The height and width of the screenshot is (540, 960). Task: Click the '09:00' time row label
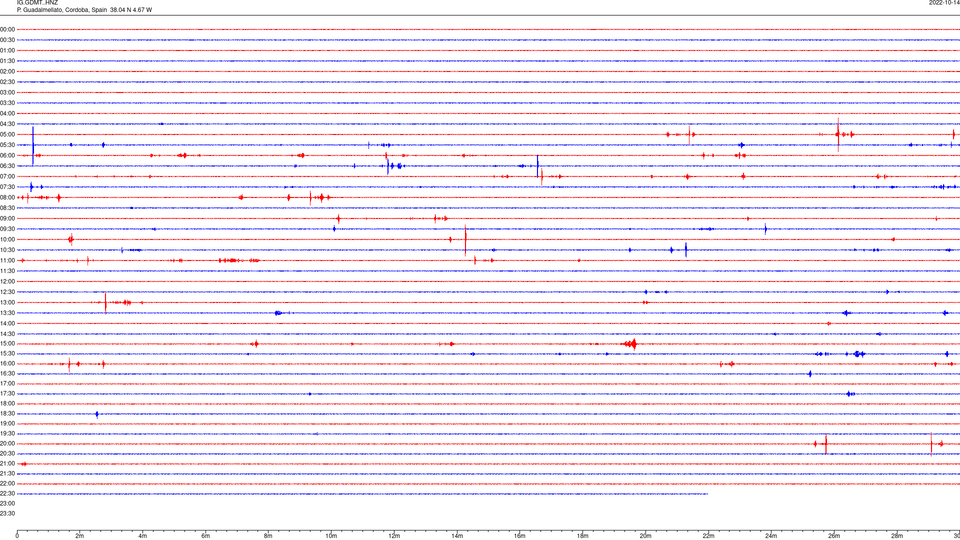point(7,219)
